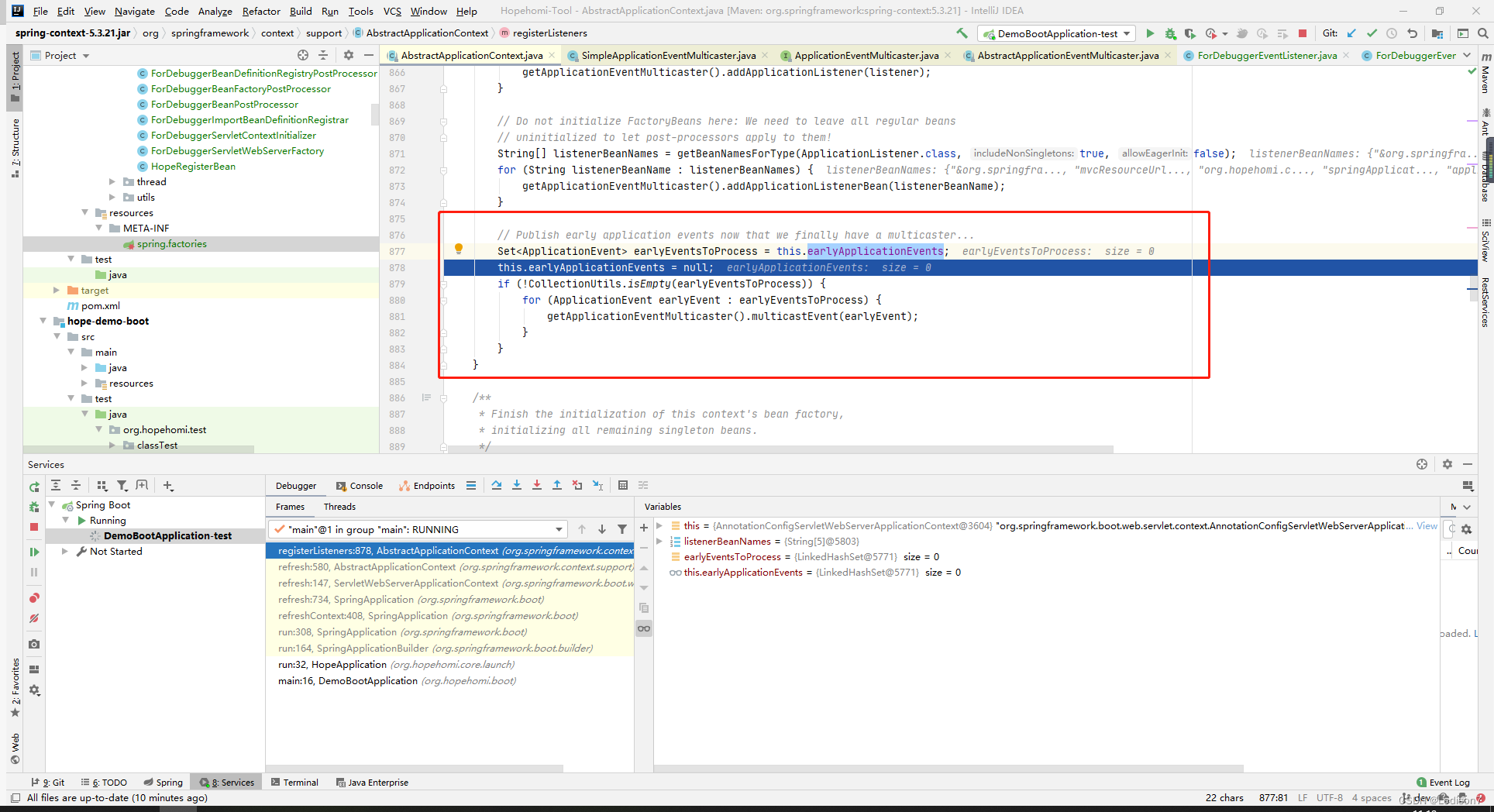
Task: Run DemoBootApplication-test with the green play icon
Action: point(1150,33)
